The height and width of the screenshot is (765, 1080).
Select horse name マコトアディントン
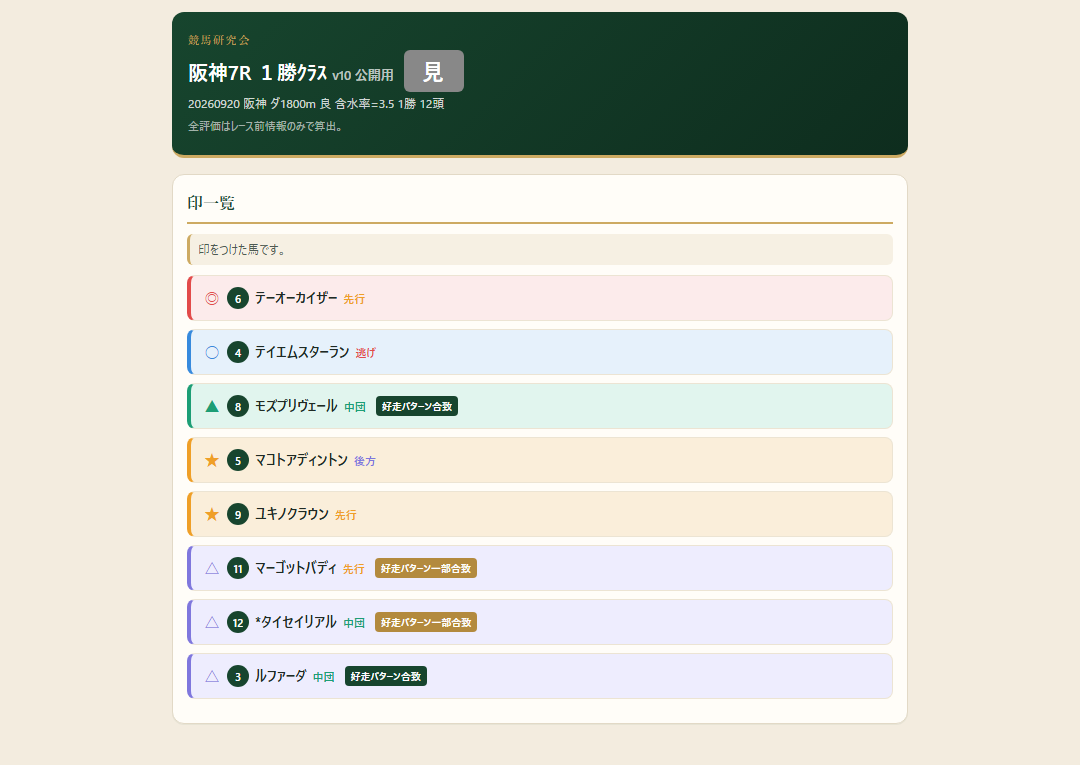click(302, 459)
